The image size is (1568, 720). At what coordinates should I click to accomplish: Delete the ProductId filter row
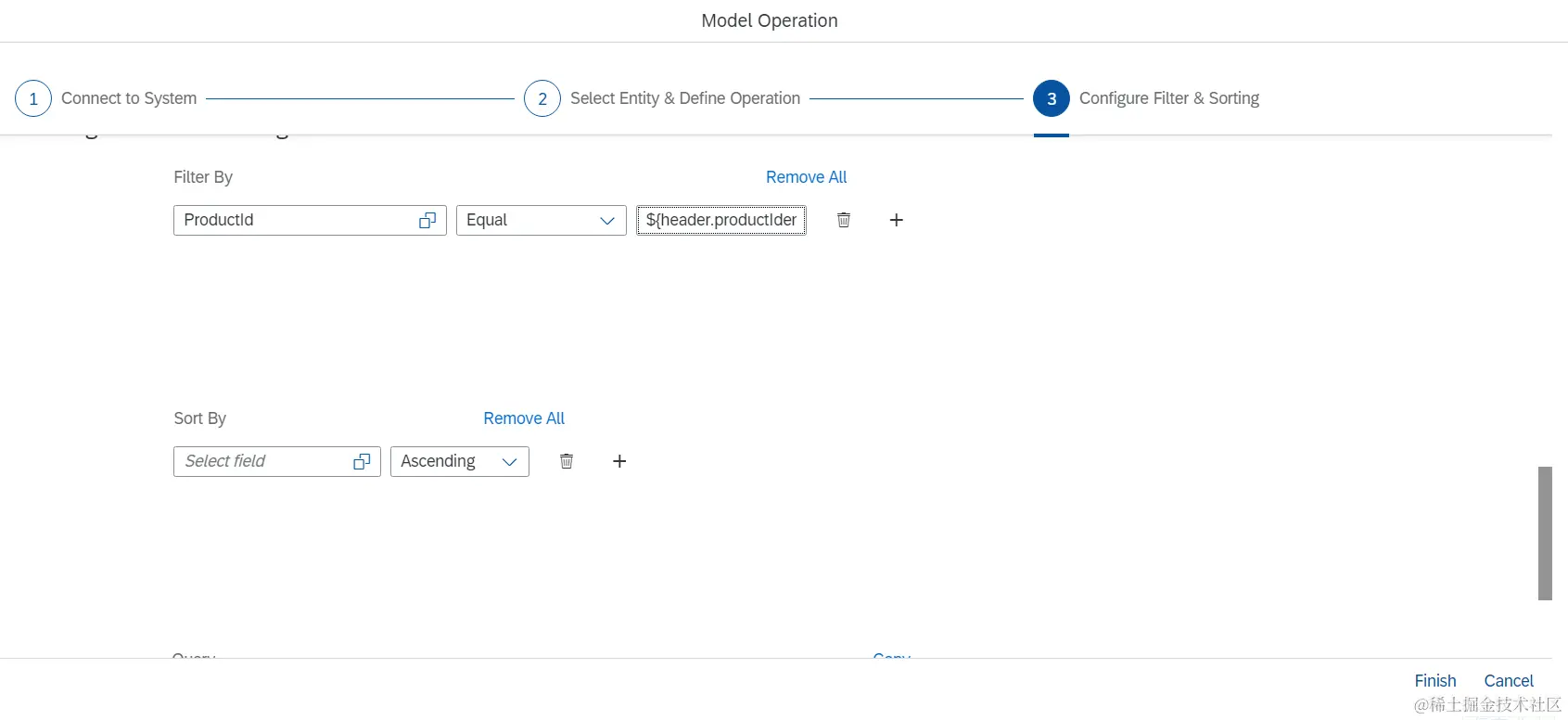(x=844, y=220)
